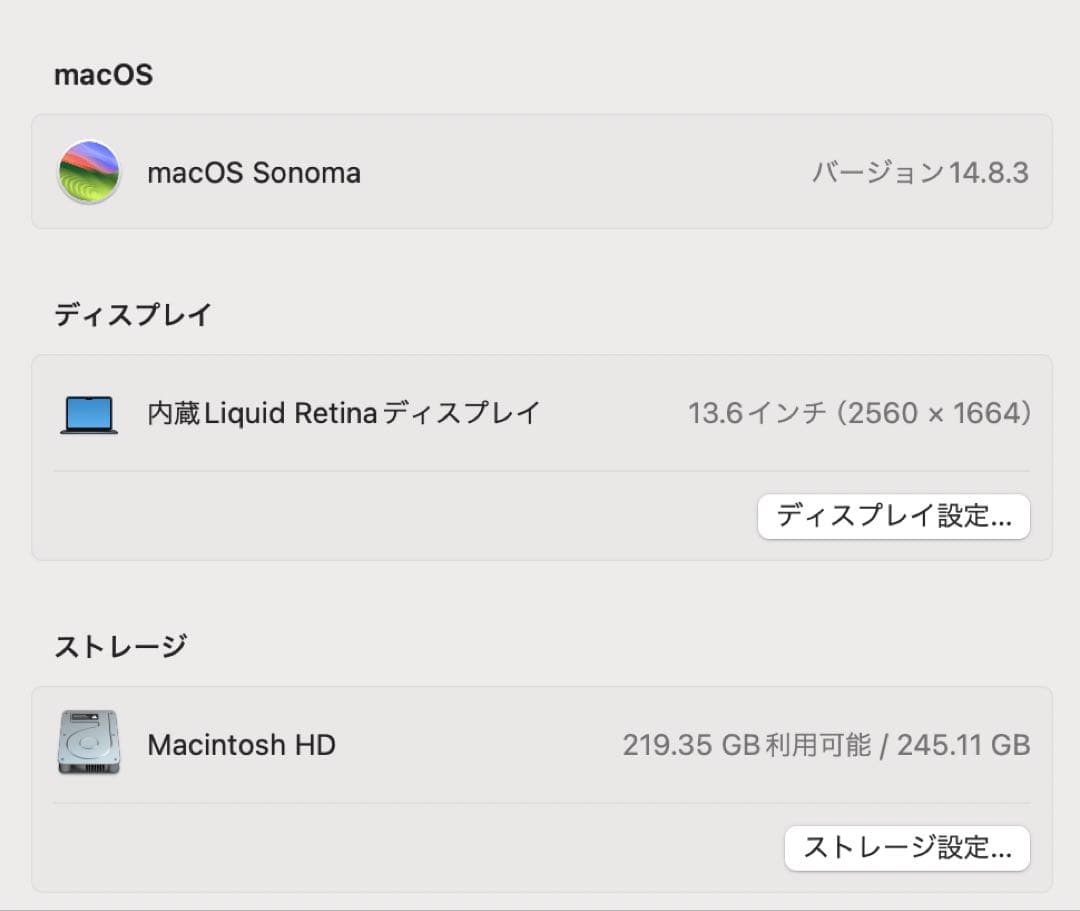Select the macOS Sonoma name label
1080x911 pixels.
254,172
